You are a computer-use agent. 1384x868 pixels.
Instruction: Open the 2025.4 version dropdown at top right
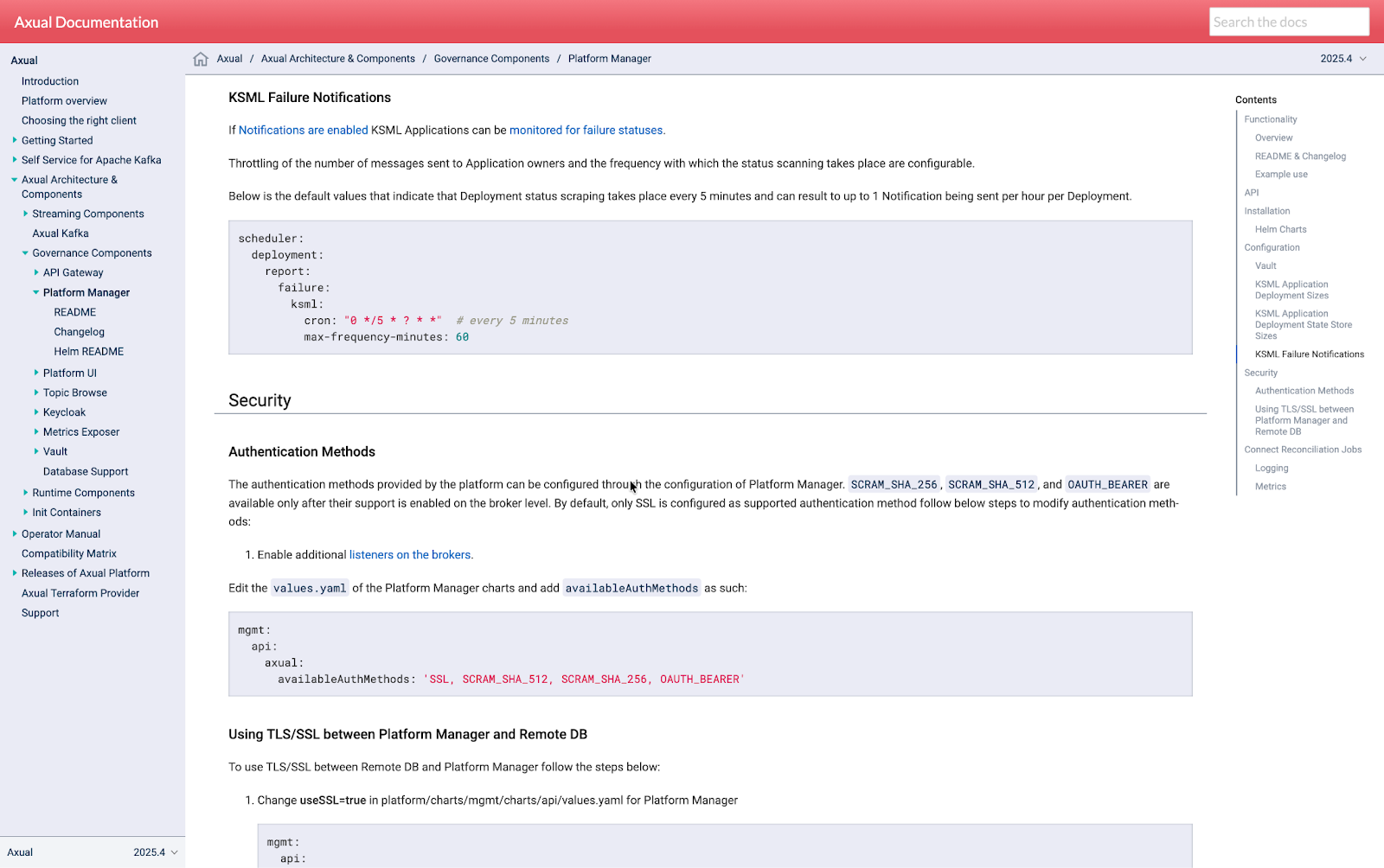click(1343, 59)
